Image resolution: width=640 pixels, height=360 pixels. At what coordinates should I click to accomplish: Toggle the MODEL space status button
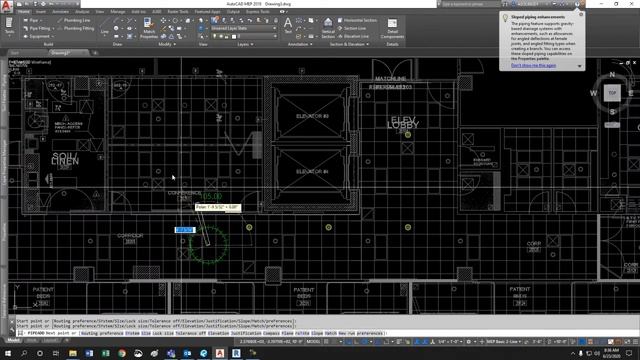coord(313,342)
